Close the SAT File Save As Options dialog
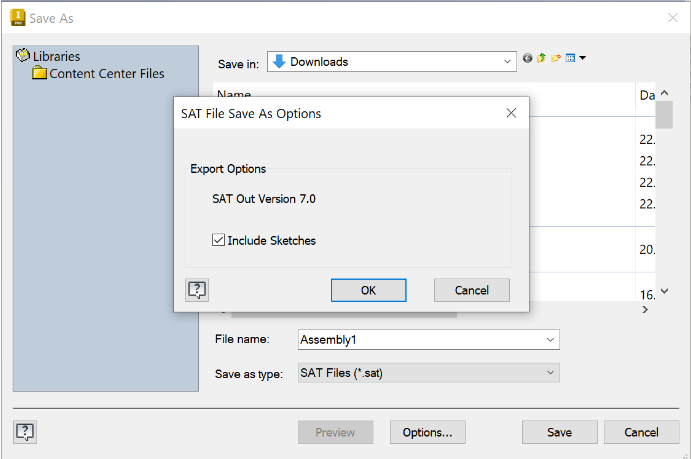 (x=511, y=113)
